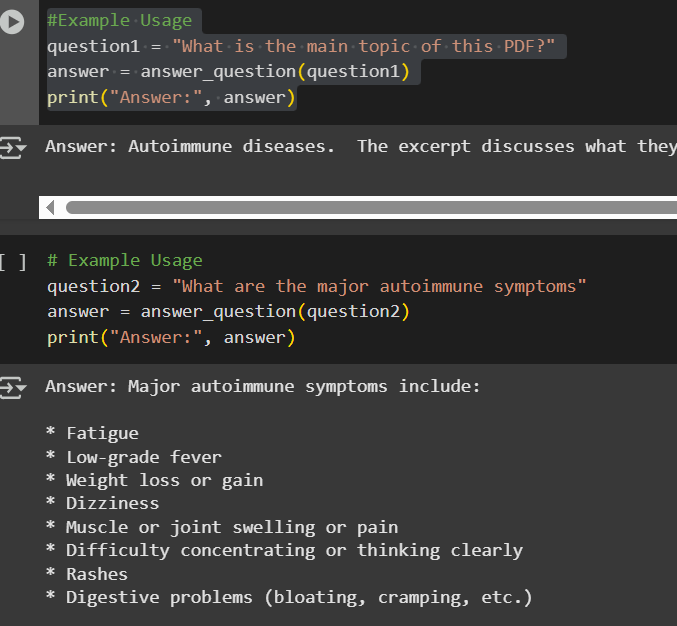Click the 'answer = answer_question(question2)' line

click(x=228, y=311)
